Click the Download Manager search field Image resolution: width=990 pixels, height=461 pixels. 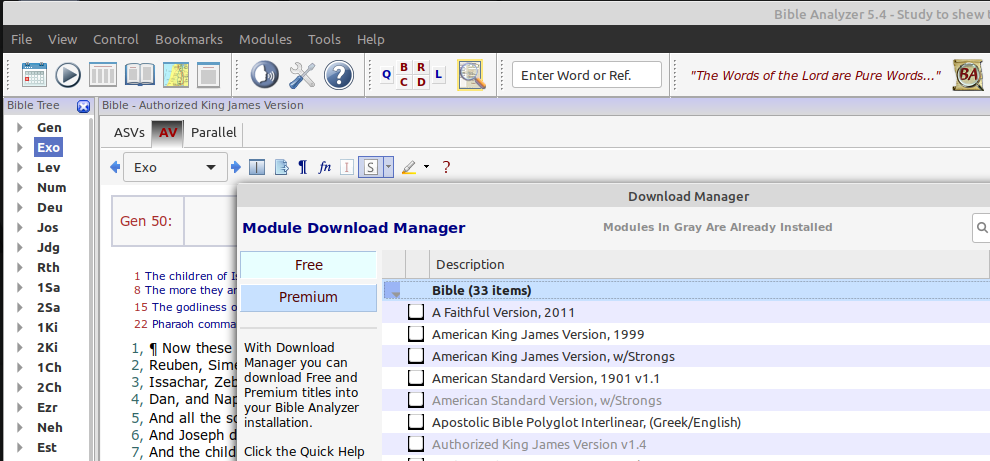click(981, 227)
